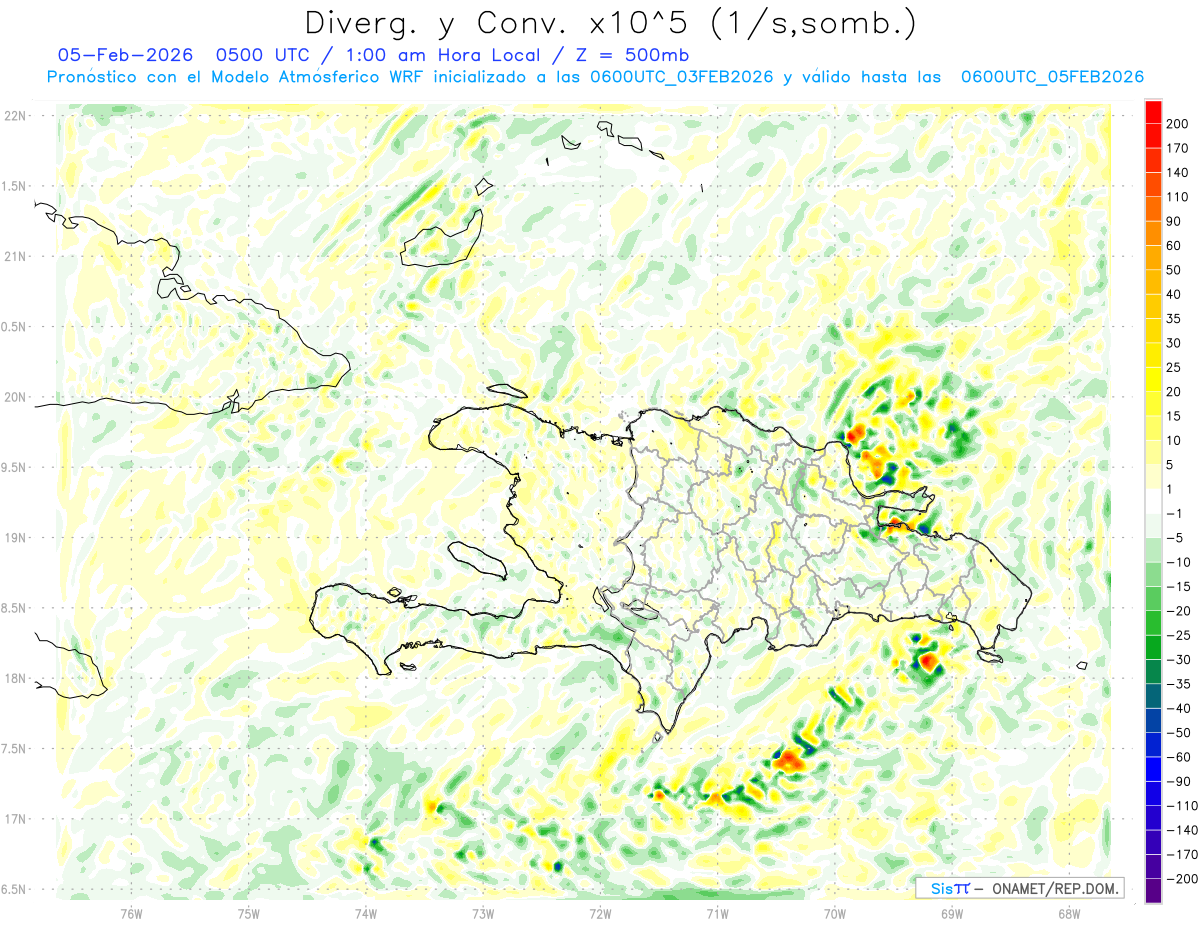1200x927 pixels.
Task: Click the '170' colorbar value
Action: point(1176,148)
